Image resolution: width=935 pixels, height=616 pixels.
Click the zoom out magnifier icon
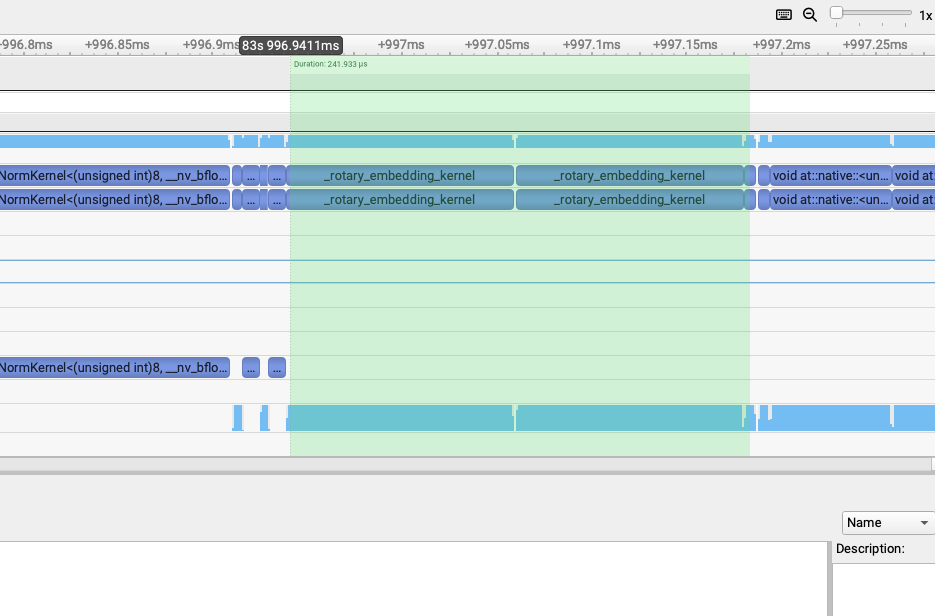tap(810, 15)
